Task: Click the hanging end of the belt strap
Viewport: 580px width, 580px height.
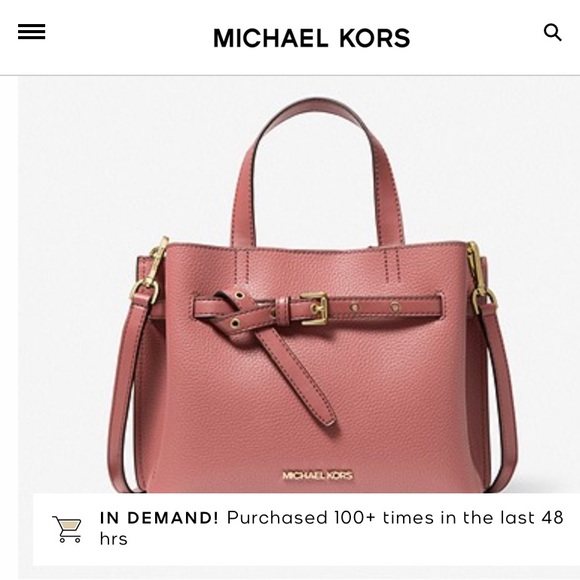Action: (x=298, y=377)
